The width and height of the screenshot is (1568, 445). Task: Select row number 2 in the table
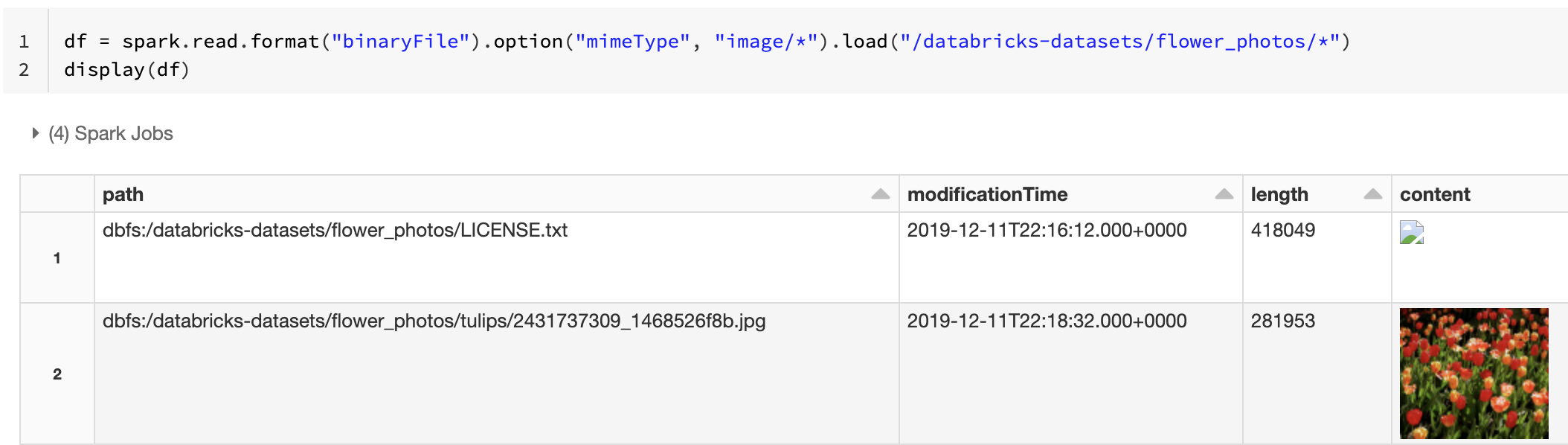pos(57,374)
